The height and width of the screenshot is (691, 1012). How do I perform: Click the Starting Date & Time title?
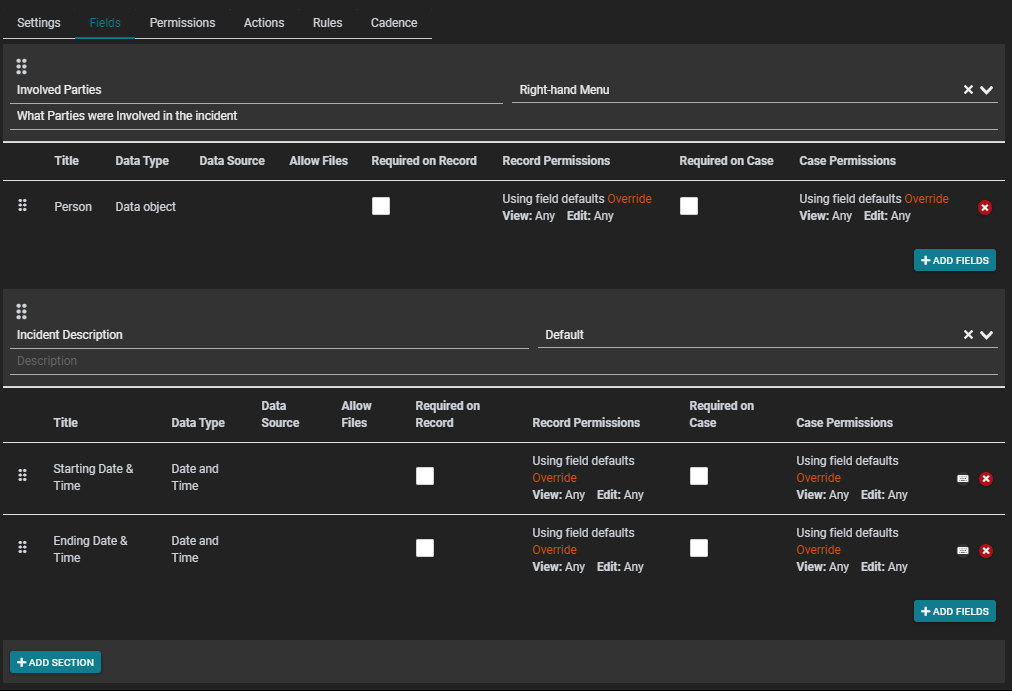tap(93, 477)
